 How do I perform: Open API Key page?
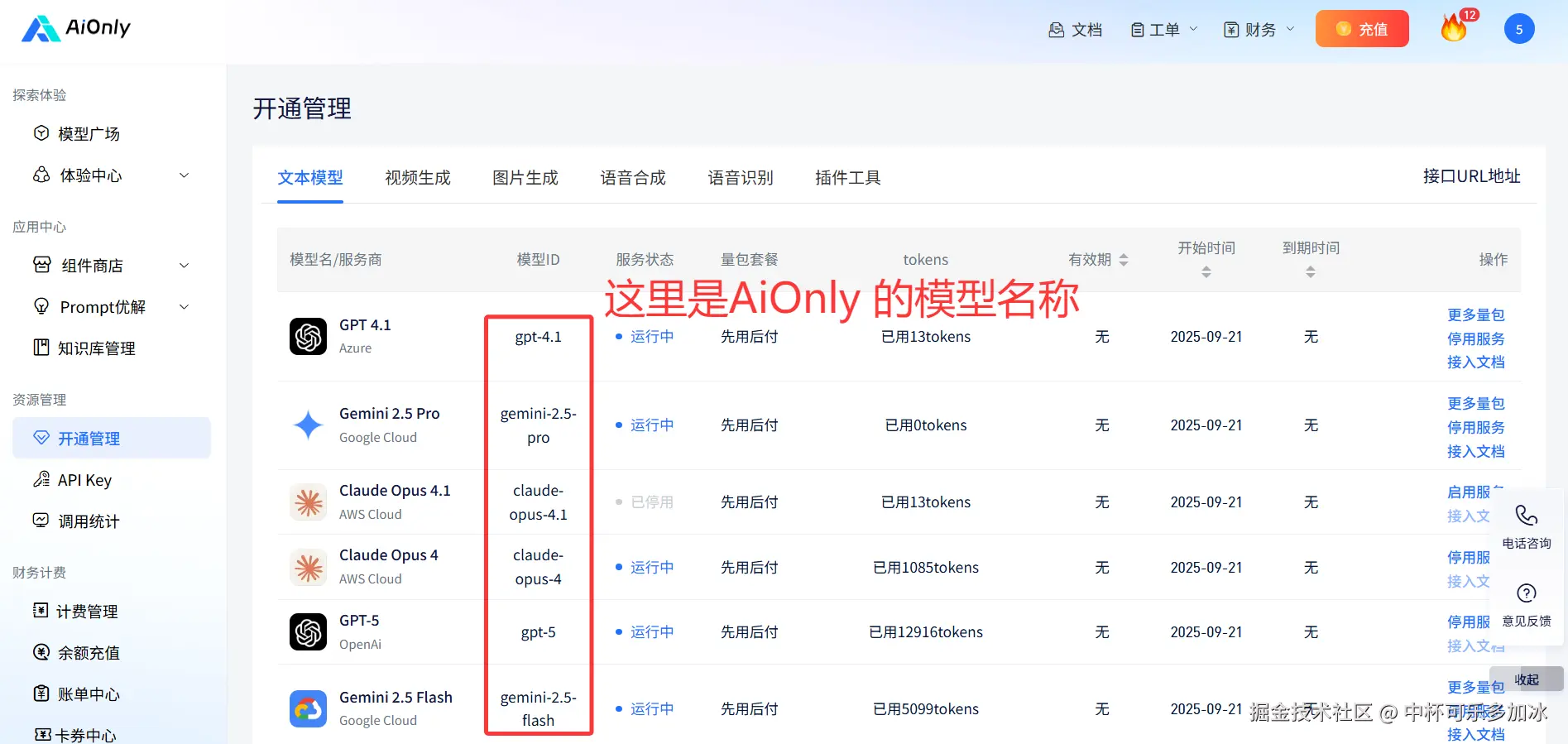[84, 480]
